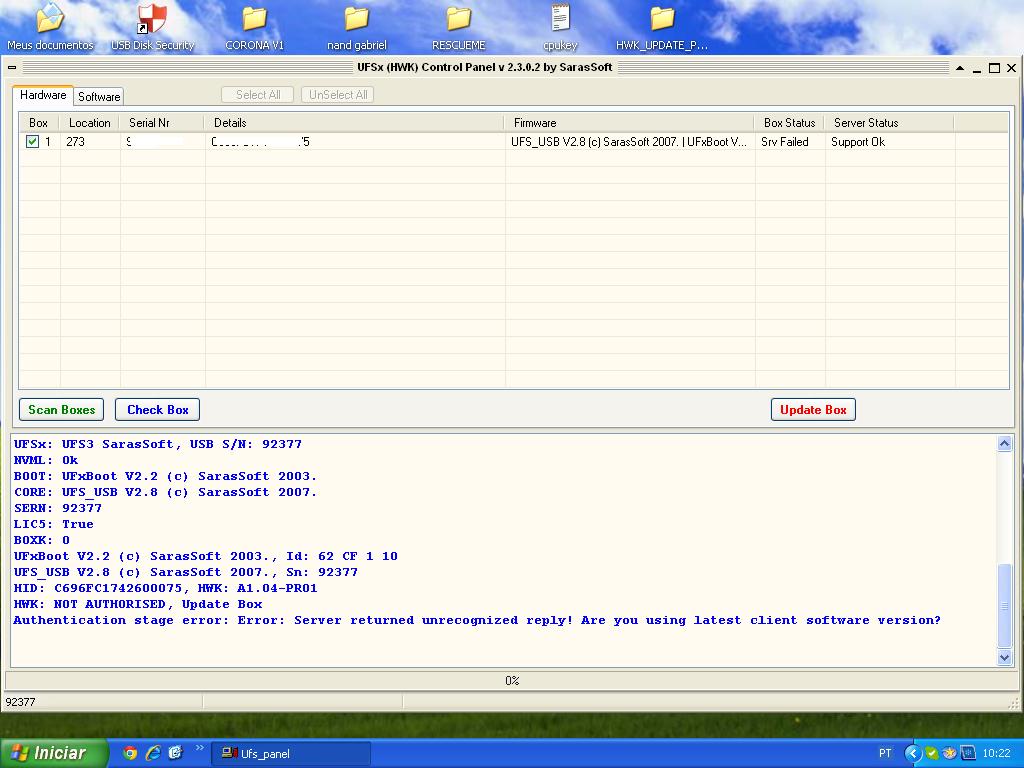Image resolution: width=1024 pixels, height=768 pixels.
Task: Launch Chrome from quick launch bar
Action: (130, 753)
